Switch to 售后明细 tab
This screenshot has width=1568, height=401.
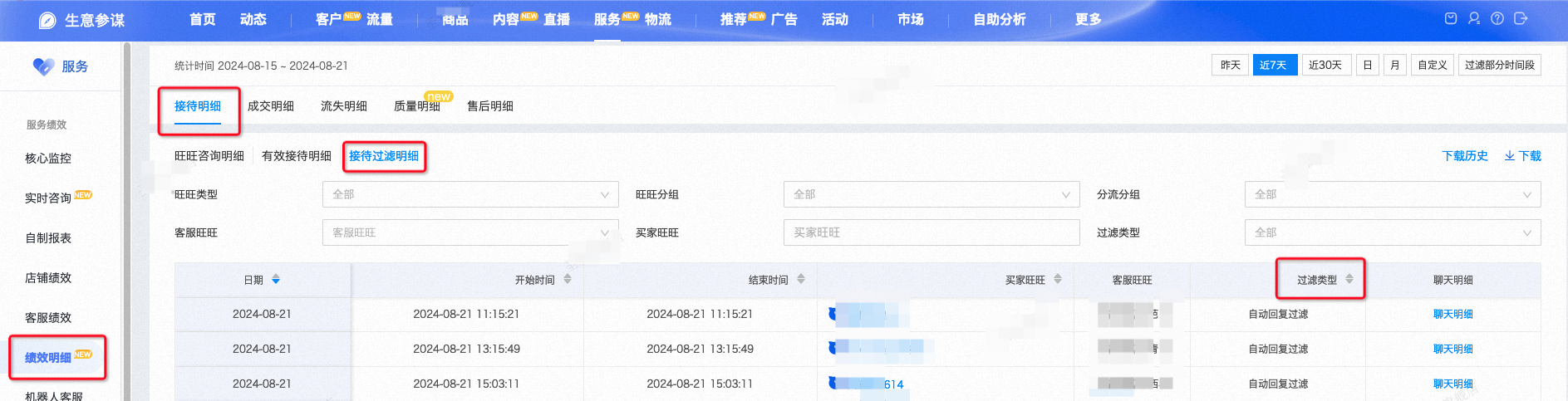[x=490, y=106]
